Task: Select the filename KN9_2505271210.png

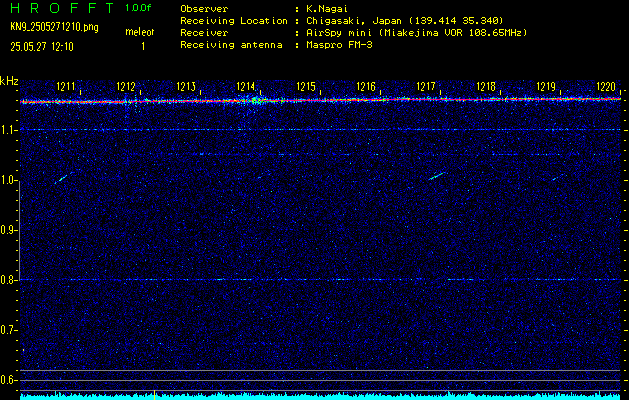Action: pos(54,28)
